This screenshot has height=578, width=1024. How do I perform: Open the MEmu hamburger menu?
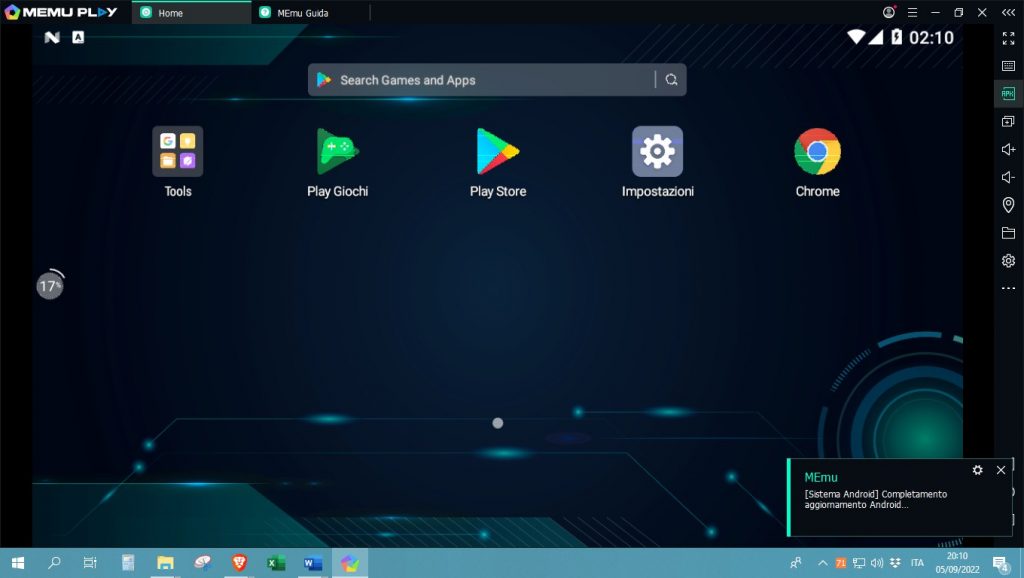pos(911,12)
